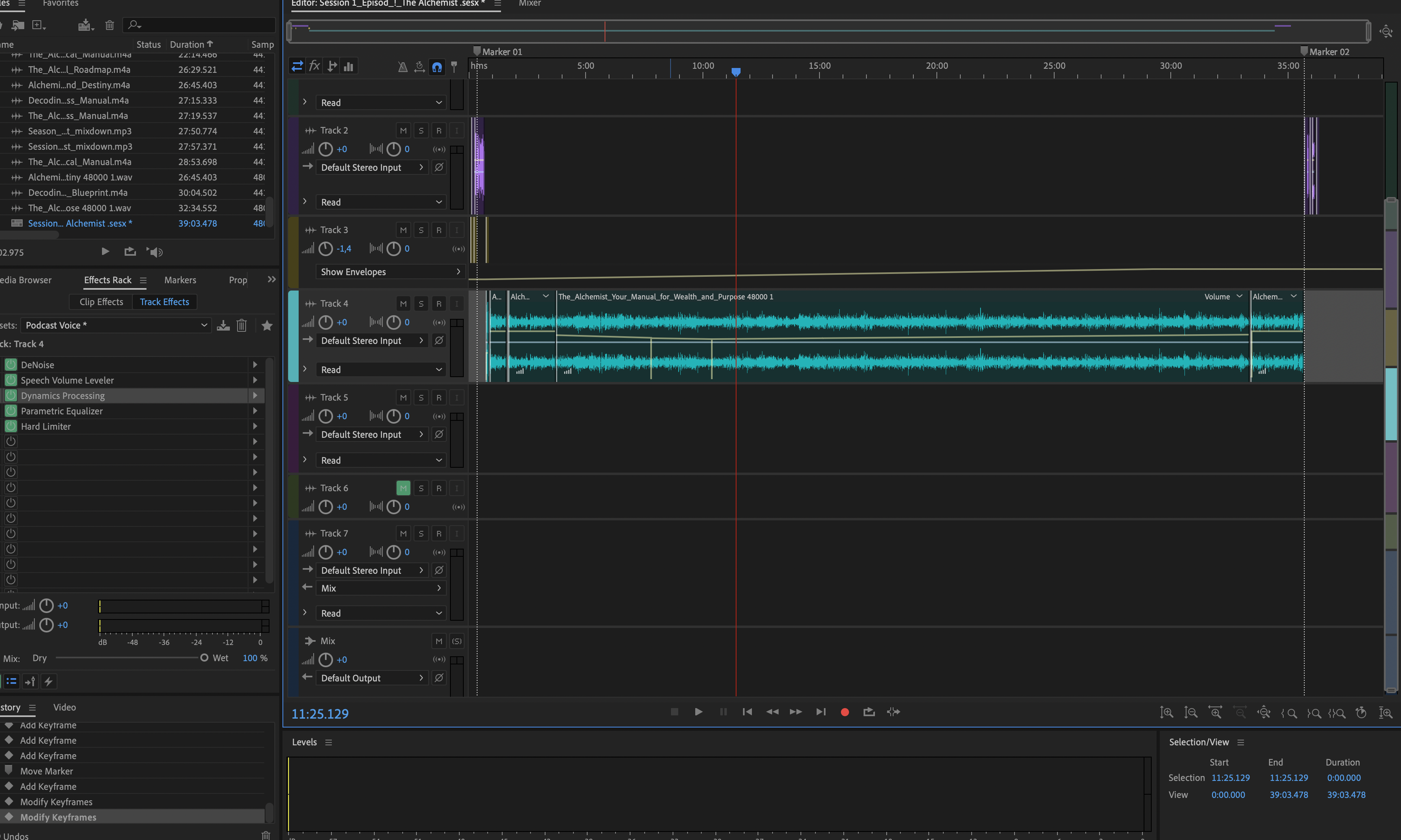Image resolution: width=1401 pixels, height=840 pixels.
Task: Click the Record button in transport controls
Action: coord(845,712)
